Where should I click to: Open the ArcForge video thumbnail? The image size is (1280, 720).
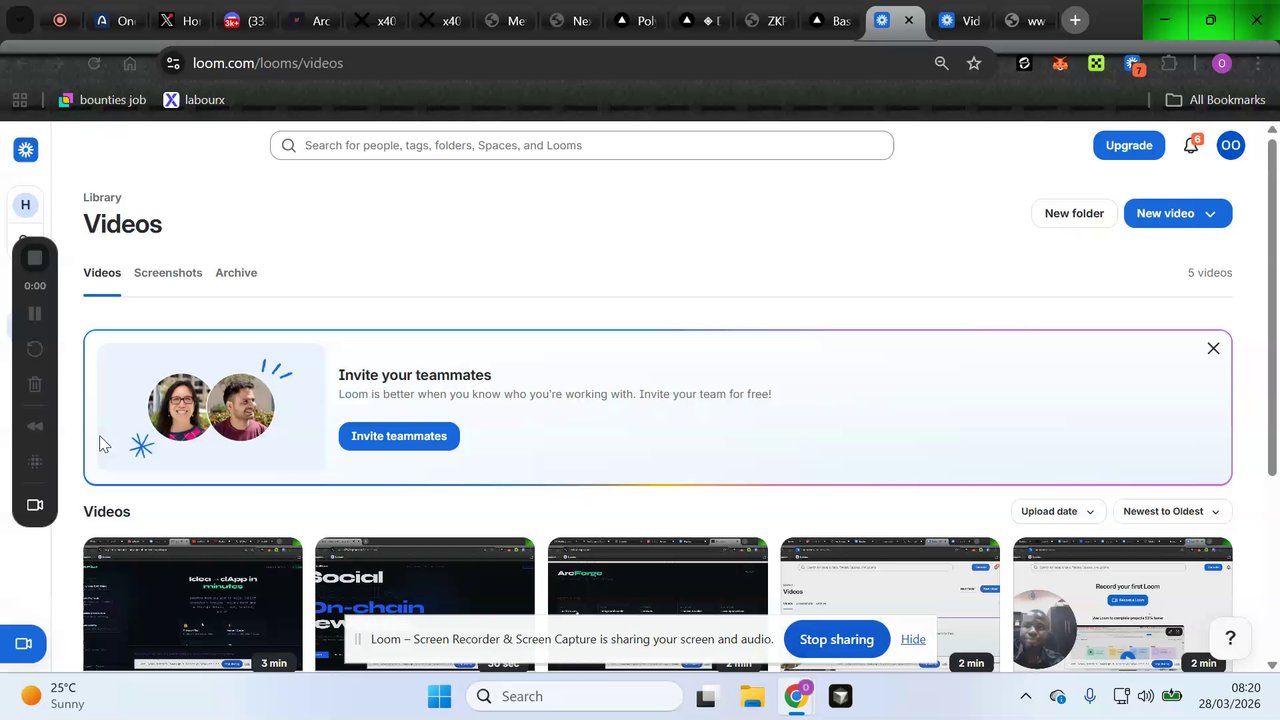(x=658, y=604)
